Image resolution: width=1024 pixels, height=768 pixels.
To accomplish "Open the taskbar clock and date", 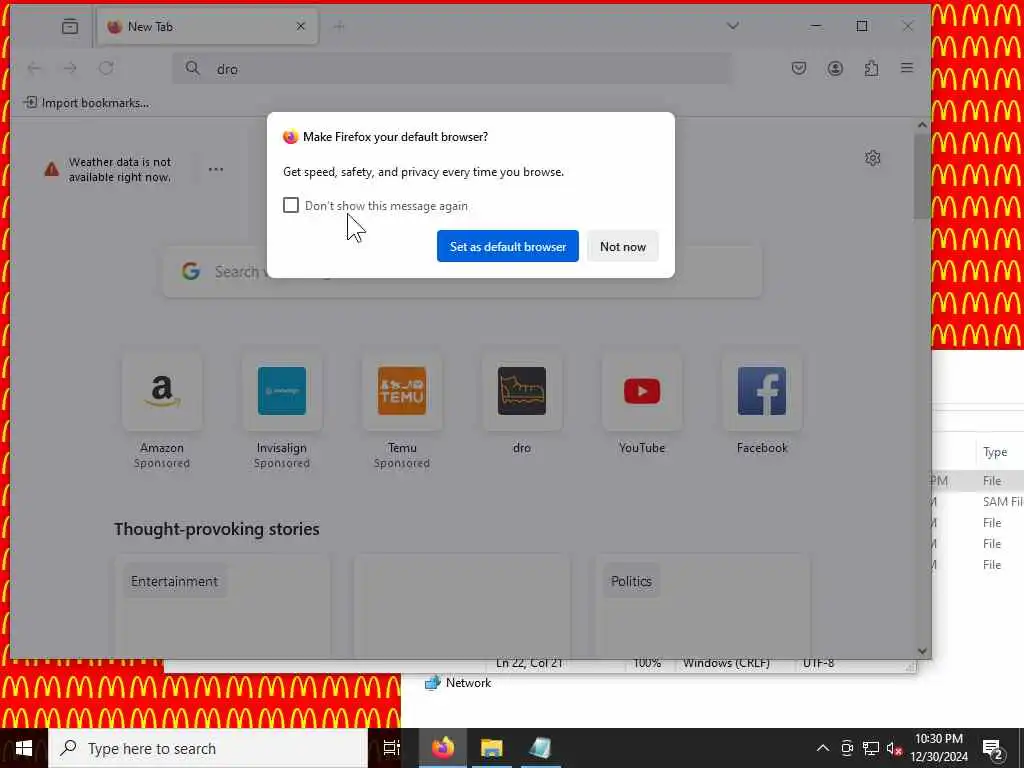I will (938, 748).
